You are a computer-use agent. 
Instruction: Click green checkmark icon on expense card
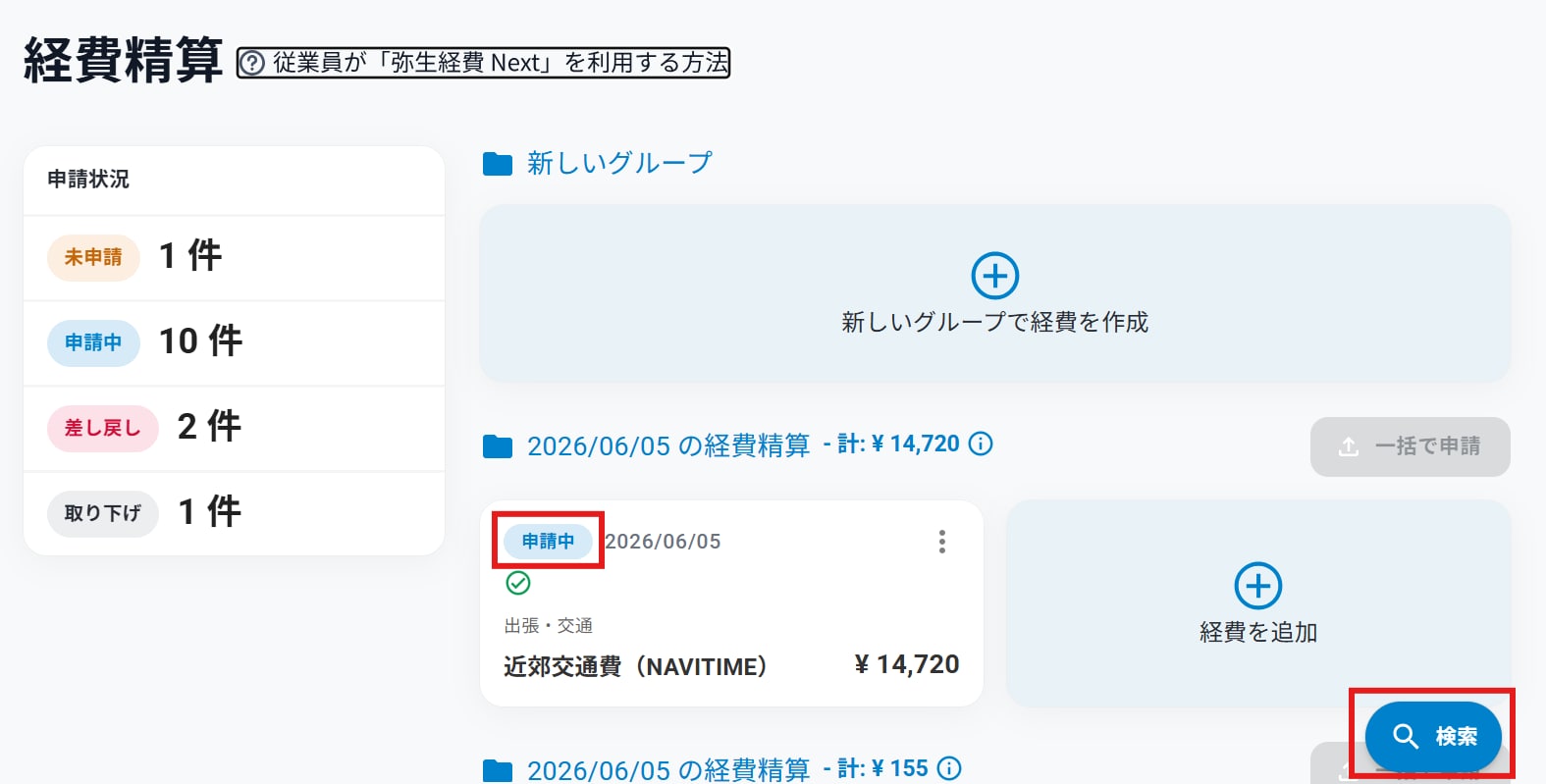518,584
